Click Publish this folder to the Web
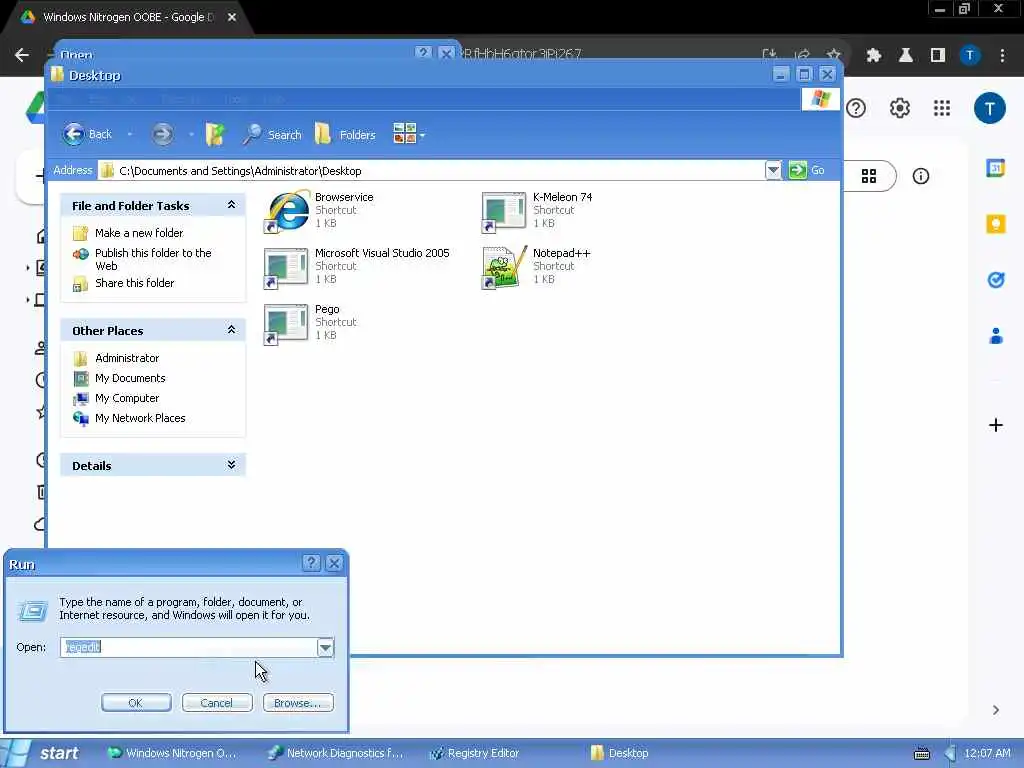This screenshot has width=1024, height=768. pyautogui.click(x=153, y=259)
